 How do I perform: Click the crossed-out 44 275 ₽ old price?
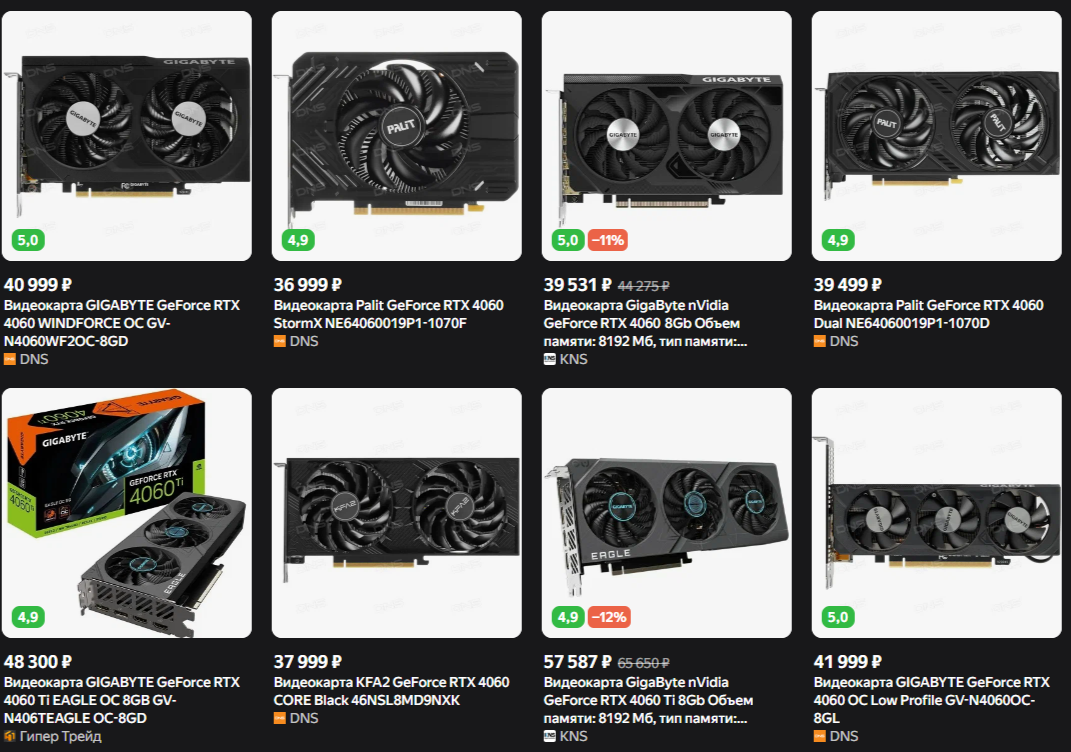(643, 286)
